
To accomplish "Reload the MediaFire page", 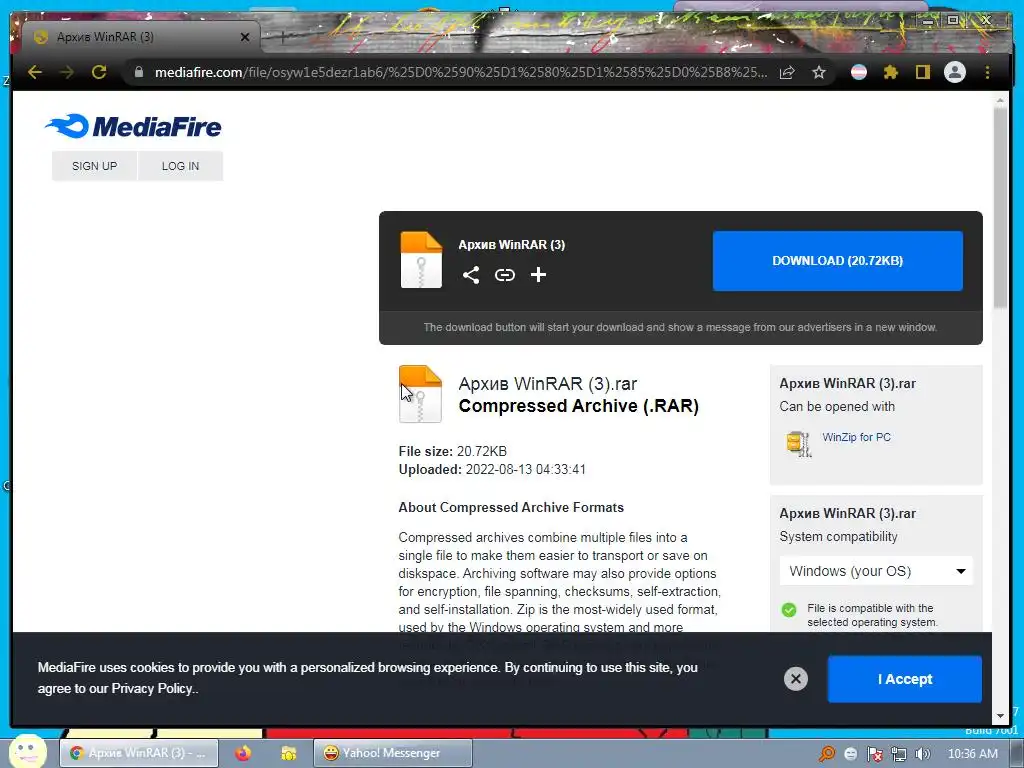I will [x=99, y=72].
